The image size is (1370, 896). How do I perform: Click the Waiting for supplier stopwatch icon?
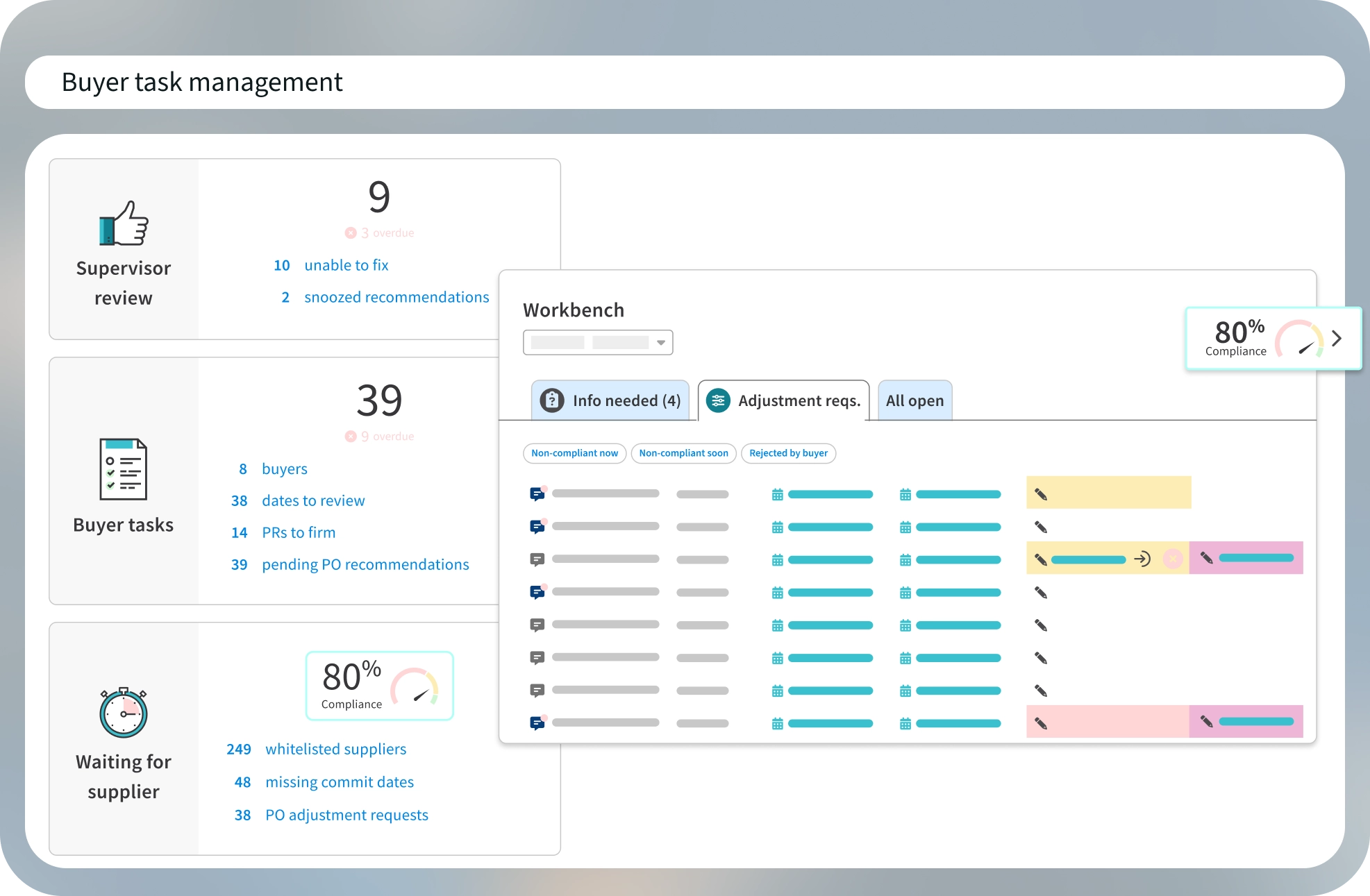coord(124,713)
